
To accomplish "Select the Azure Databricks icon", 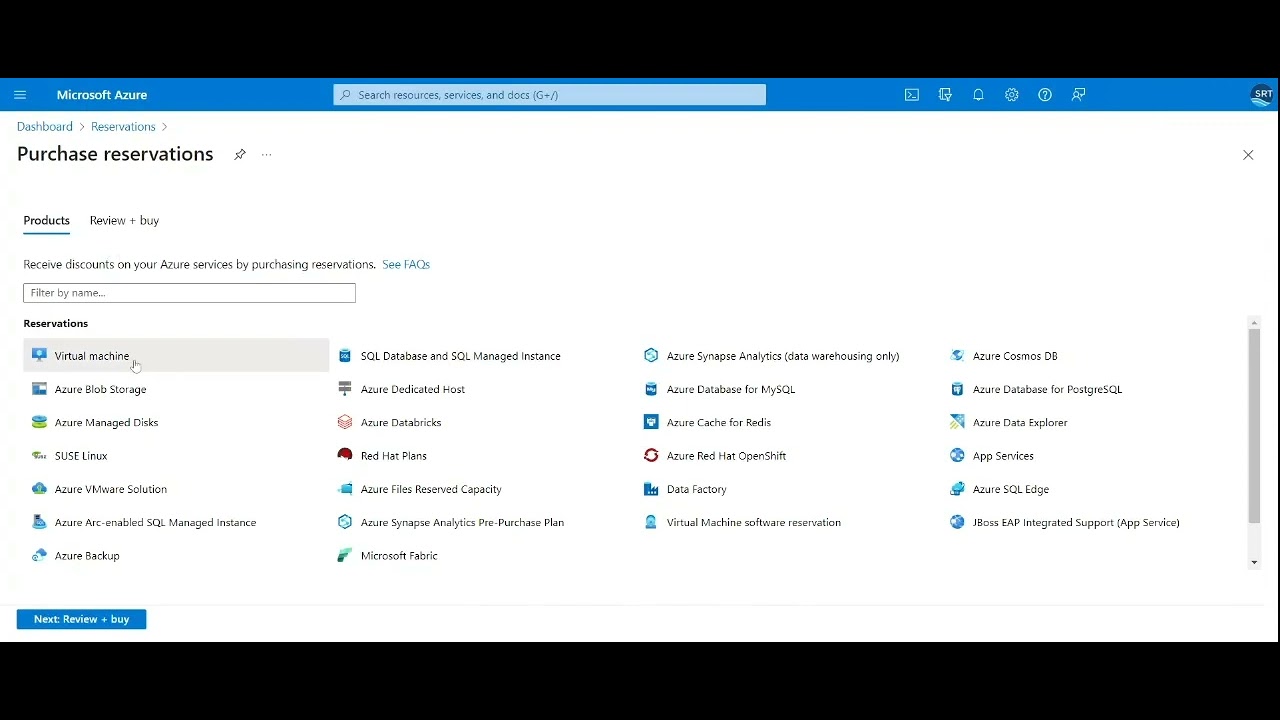I will (345, 422).
